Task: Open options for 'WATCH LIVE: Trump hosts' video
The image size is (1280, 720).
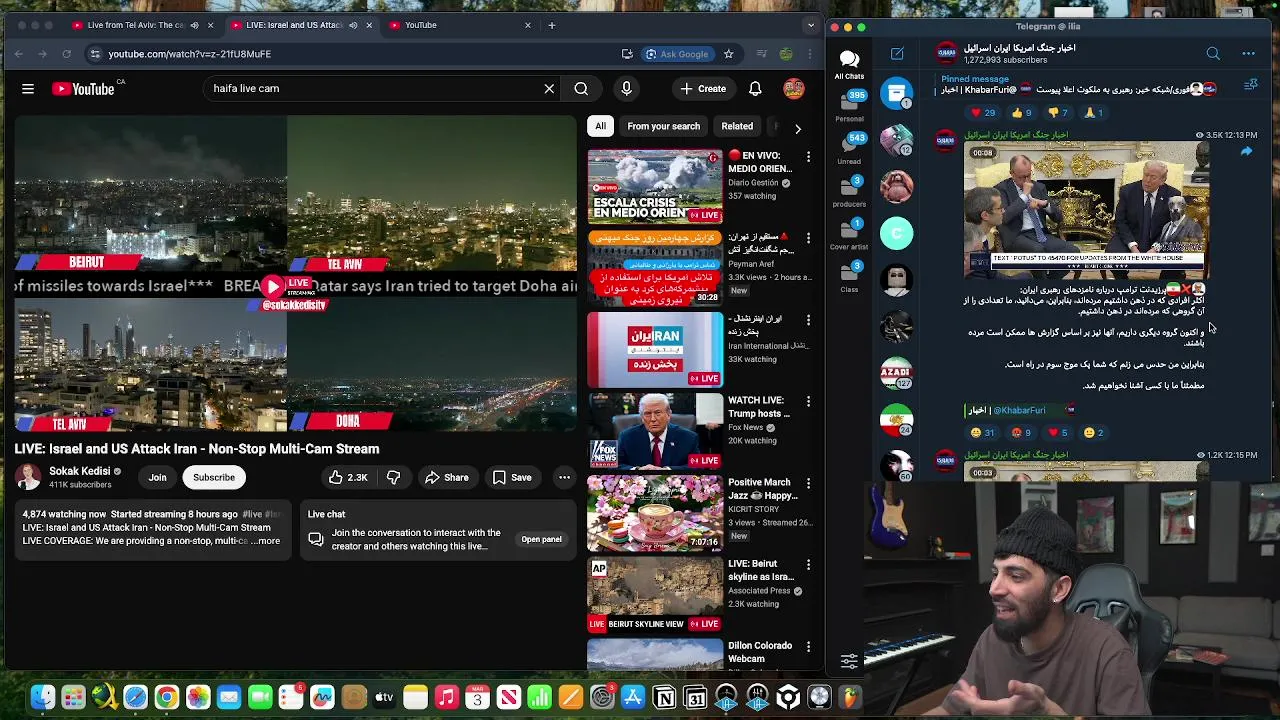Action: point(808,402)
